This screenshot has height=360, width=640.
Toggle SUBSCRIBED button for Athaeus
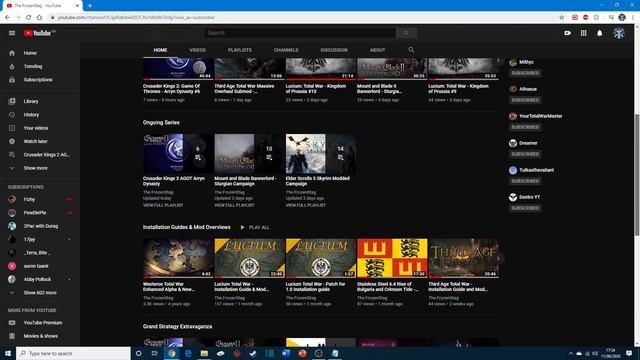(x=525, y=100)
